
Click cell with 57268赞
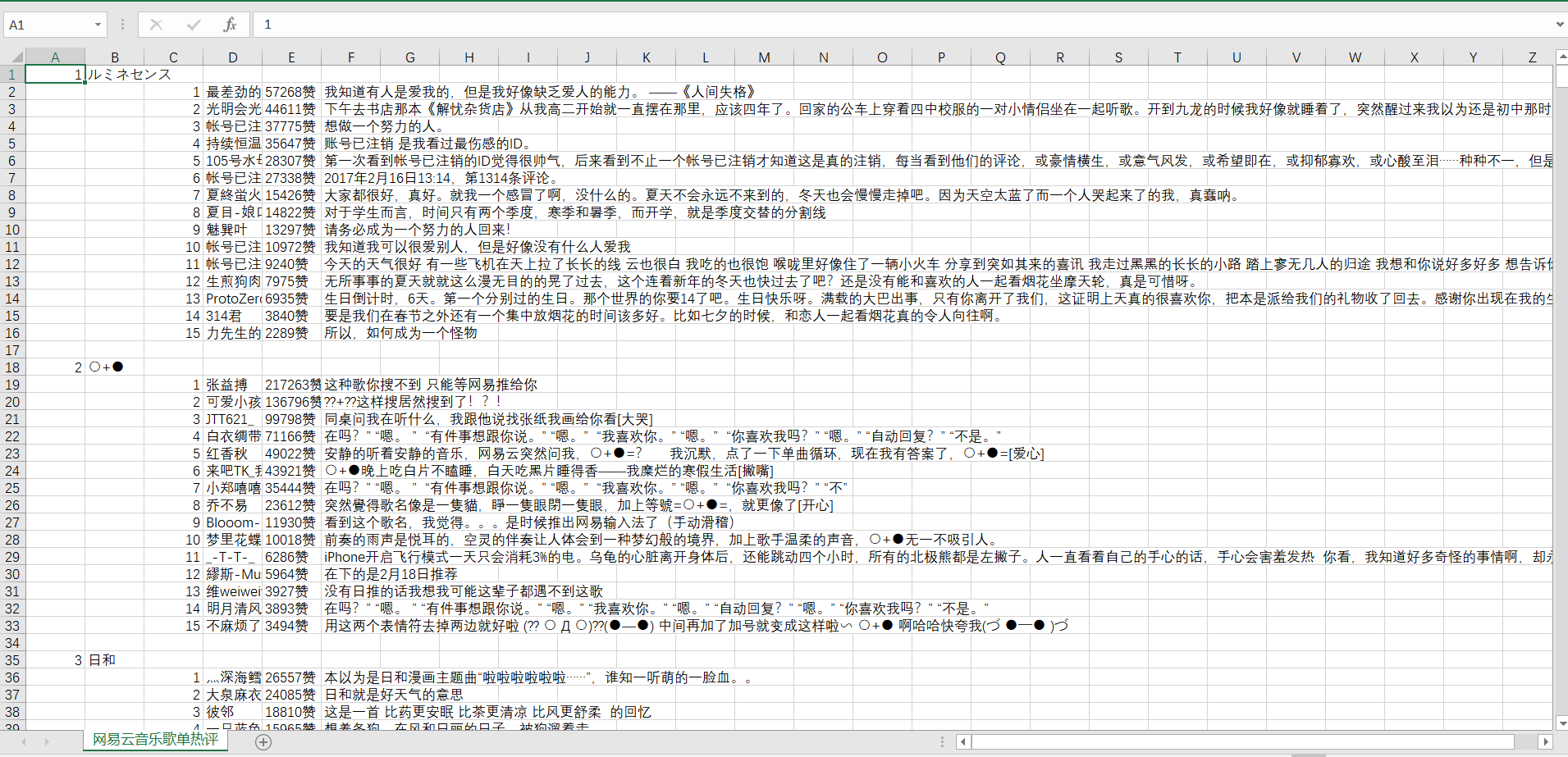click(291, 92)
